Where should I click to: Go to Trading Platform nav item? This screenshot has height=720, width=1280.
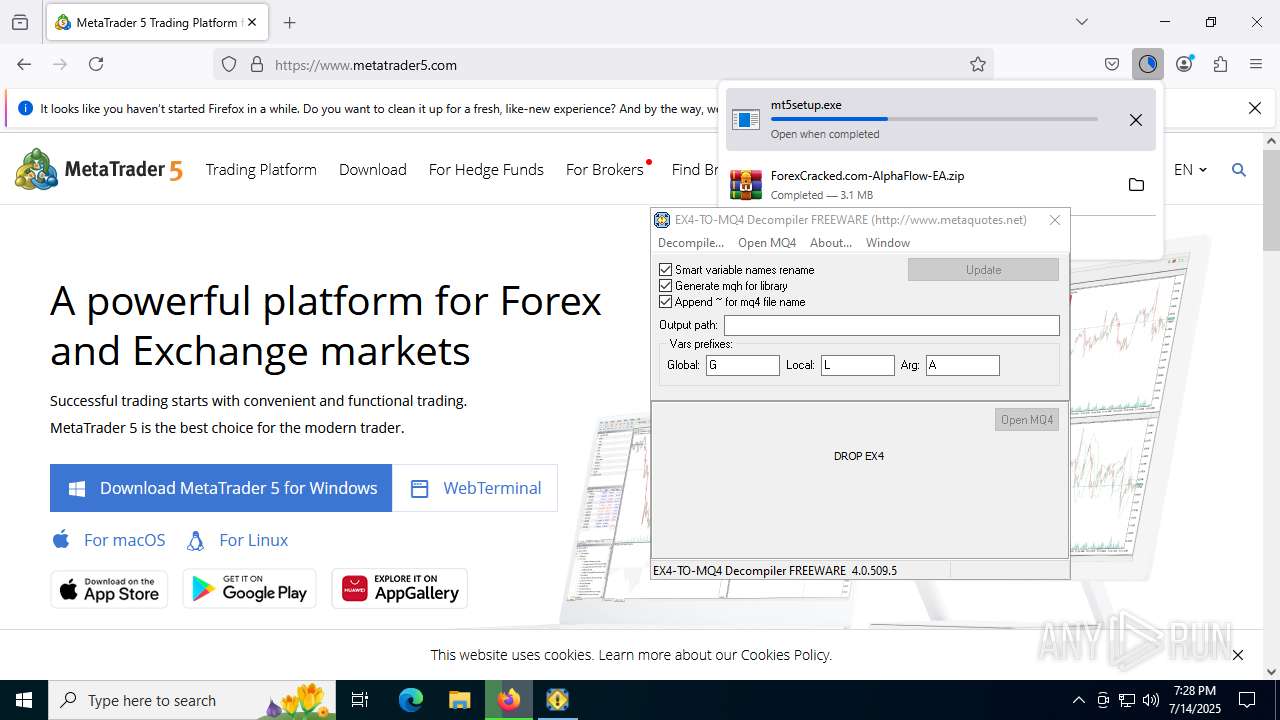coord(261,170)
